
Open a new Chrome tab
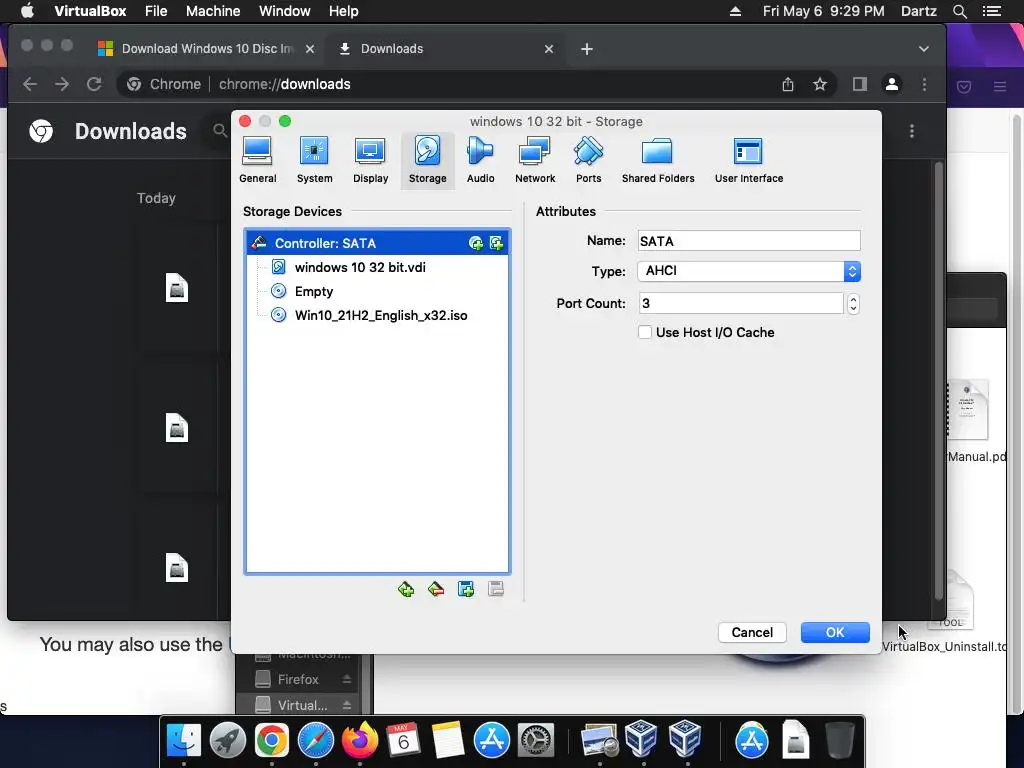tap(586, 49)
